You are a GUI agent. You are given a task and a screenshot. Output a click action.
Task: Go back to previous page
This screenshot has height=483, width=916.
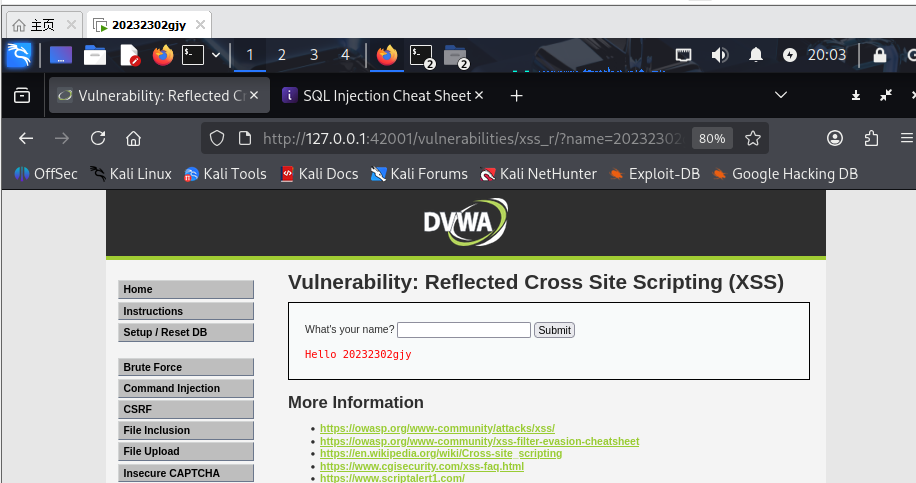[26, 138]
